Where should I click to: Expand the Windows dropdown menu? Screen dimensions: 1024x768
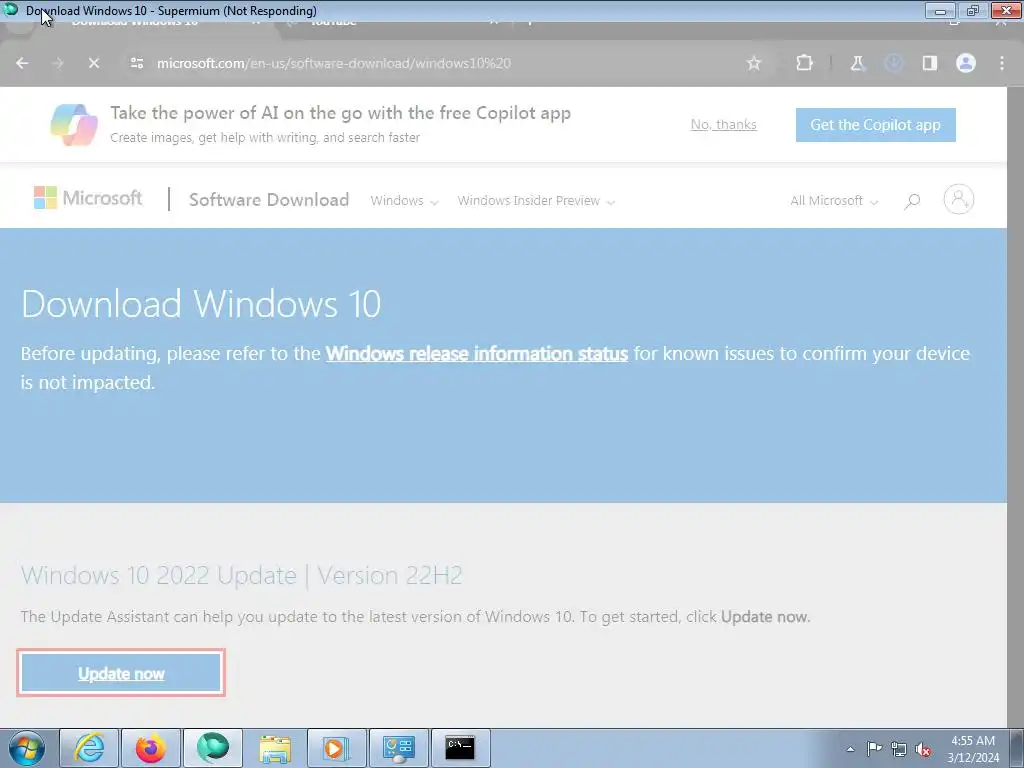(x=404, y=201)
